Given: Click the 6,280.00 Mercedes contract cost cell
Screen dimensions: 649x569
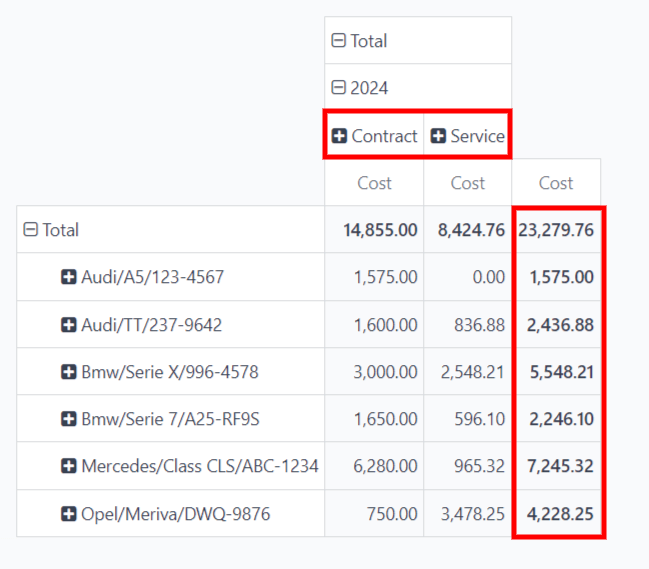Looking at the screenshot, I should [385, 466].
